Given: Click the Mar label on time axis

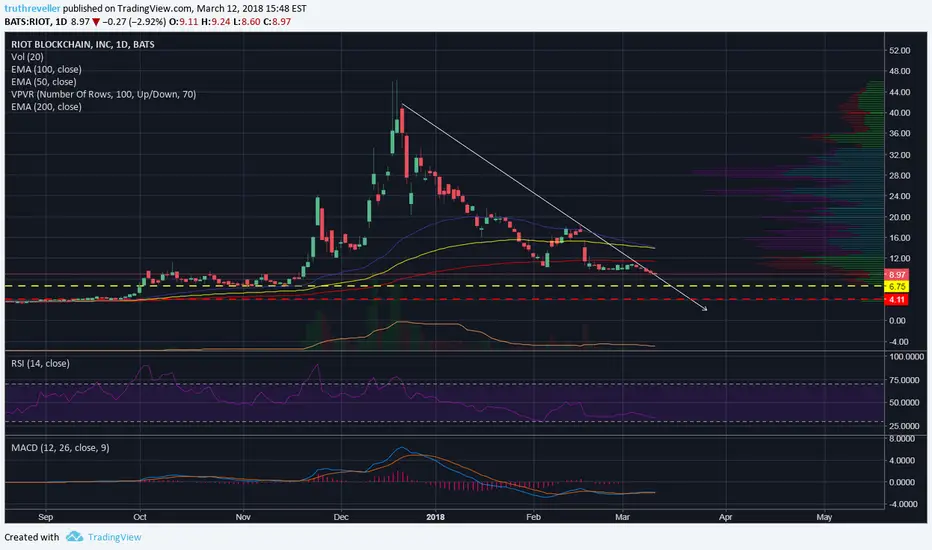Looking at the screenshot, I should 622,517.
